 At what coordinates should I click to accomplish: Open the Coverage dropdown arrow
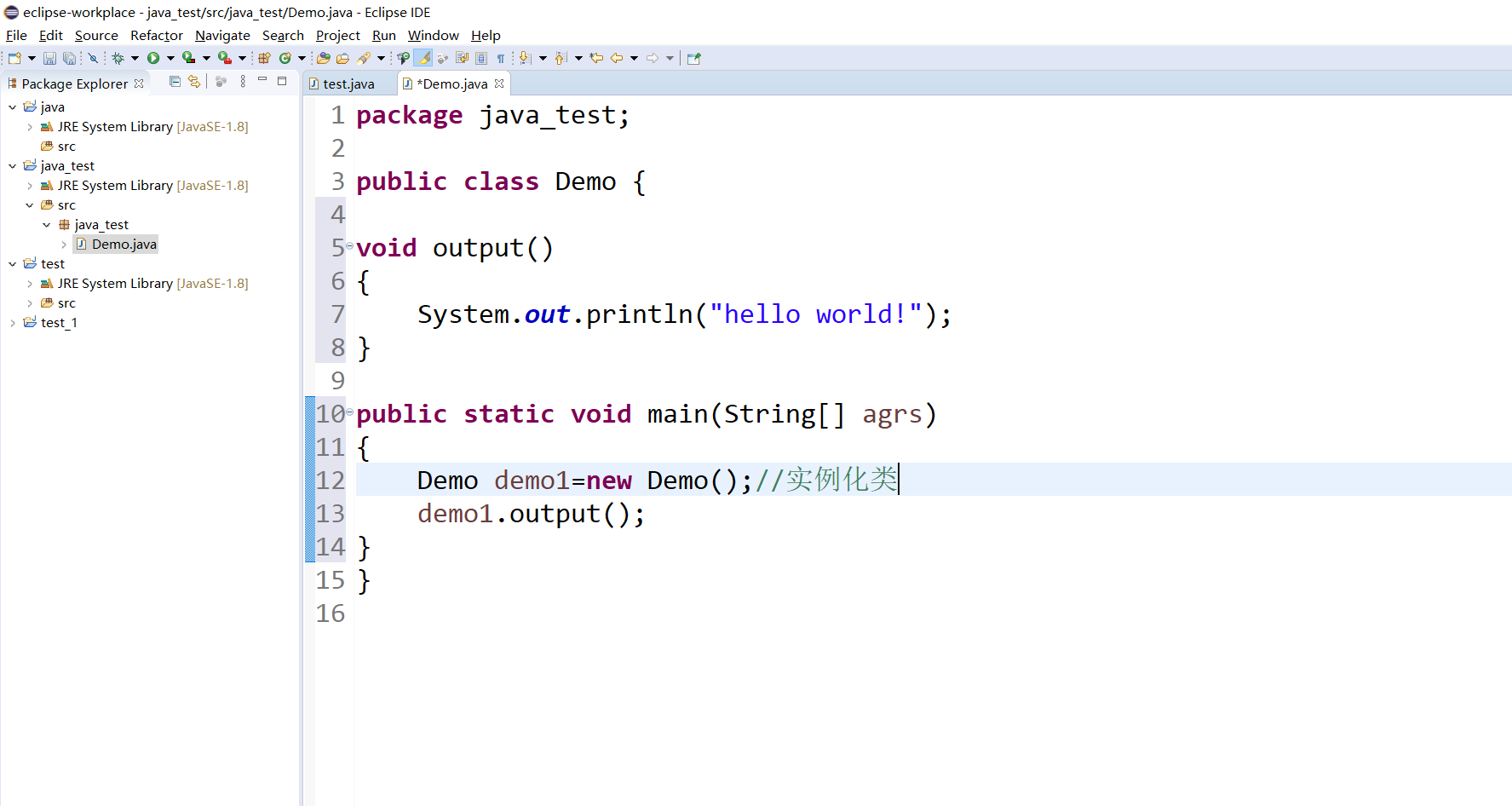(206, 58)
